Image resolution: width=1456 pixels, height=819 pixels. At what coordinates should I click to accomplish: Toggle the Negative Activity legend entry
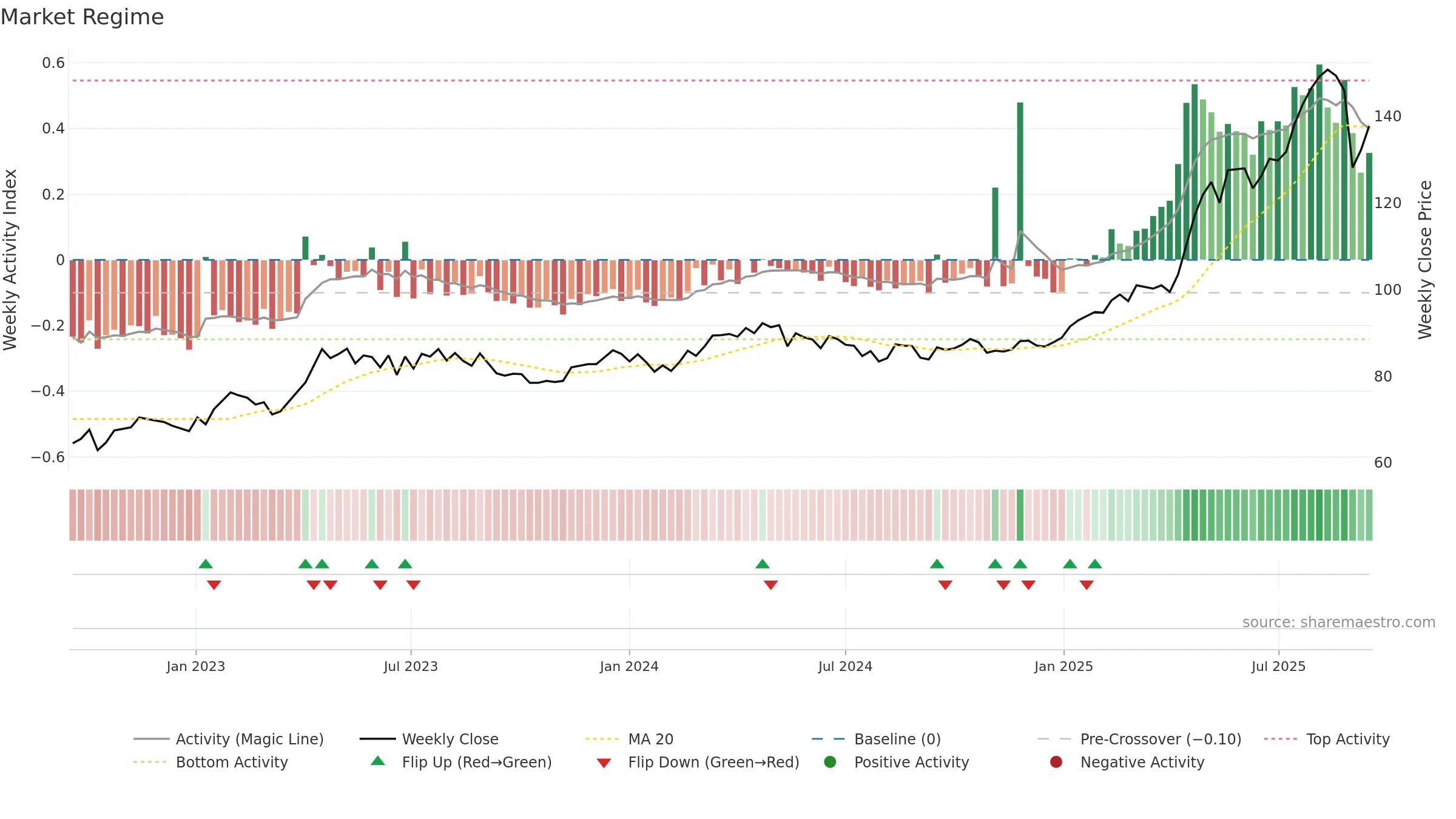tap(1127, 762)
